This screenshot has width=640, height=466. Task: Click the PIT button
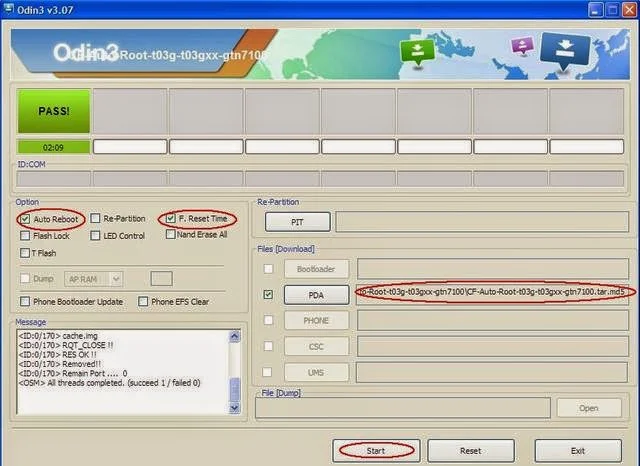(298, 222)
